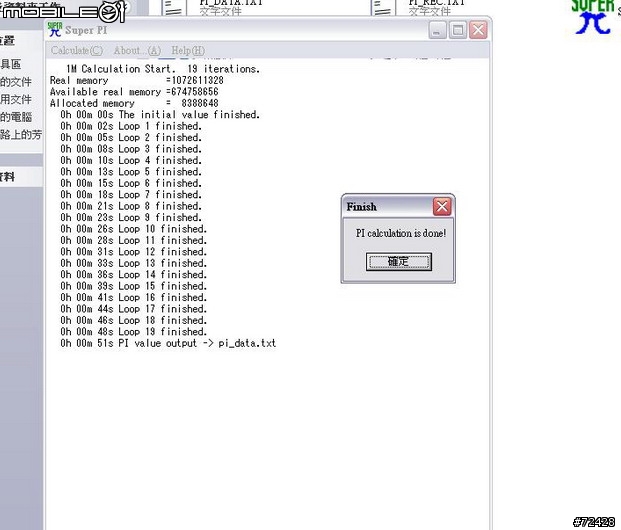Click '的電腦' link in Explorer sidebar
Screen dimensions: 621x530
click(x=16, y=117)
